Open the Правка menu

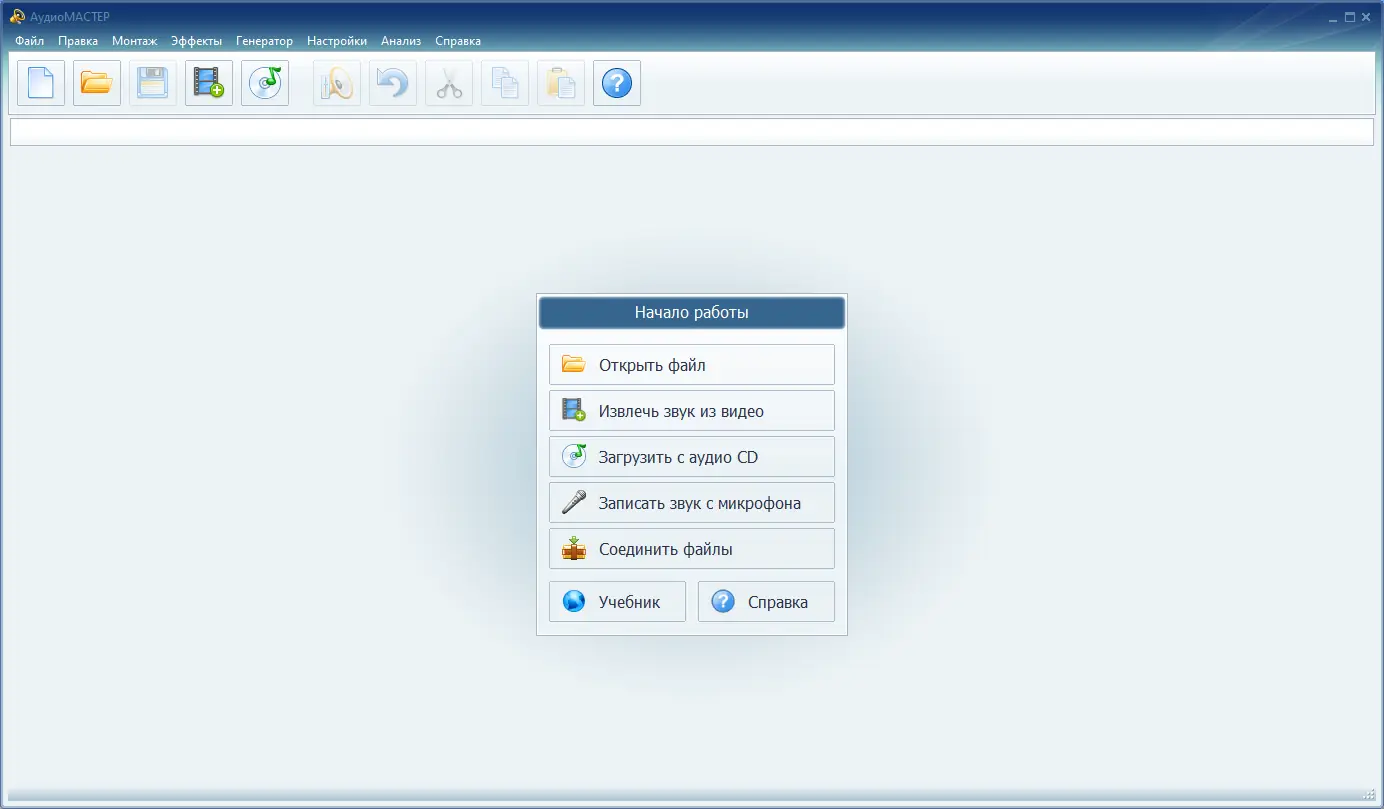point(78,41)
